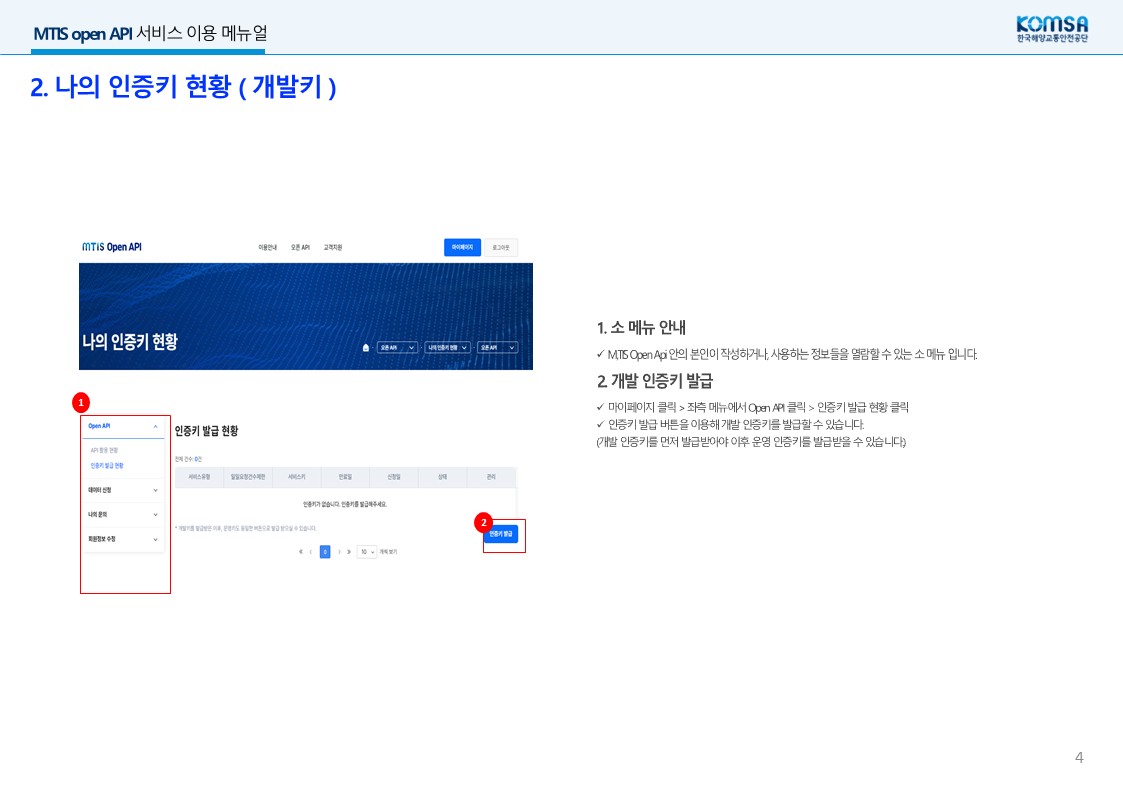Open first breadcrumb dropdown 오픈 API
This screenshot has width=1123, height=794.
[397, 347]
